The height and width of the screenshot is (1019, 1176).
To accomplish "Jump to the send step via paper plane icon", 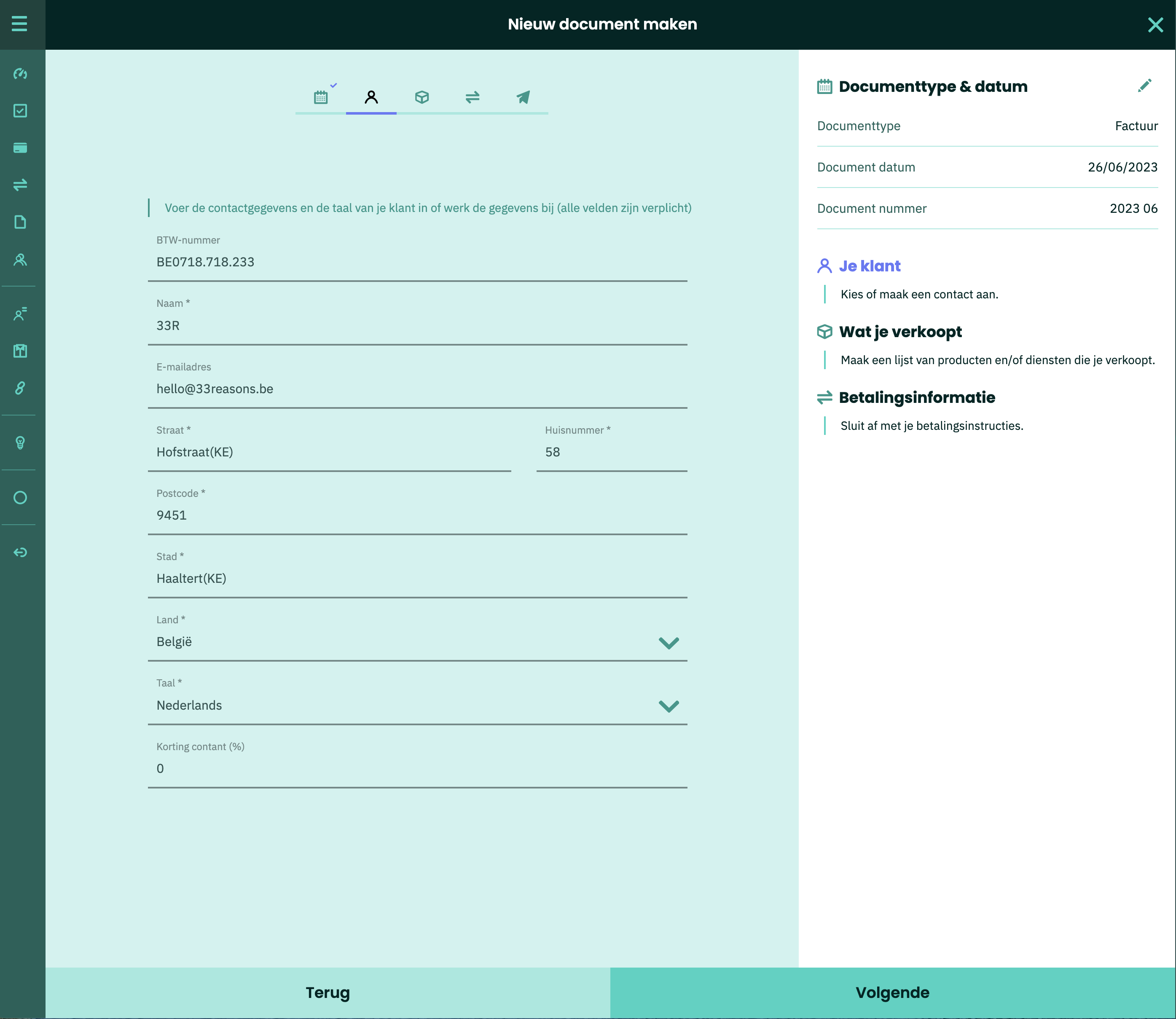I will (x=522, y=97).
